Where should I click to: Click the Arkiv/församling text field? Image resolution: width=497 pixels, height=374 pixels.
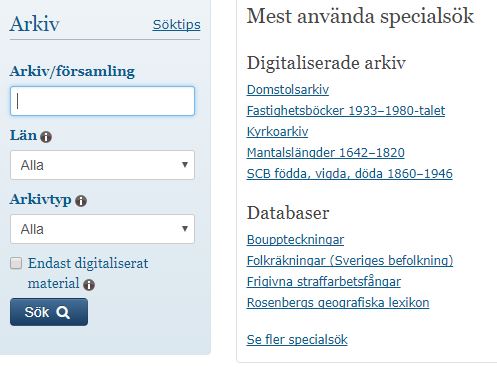click(x=102, y=101)
